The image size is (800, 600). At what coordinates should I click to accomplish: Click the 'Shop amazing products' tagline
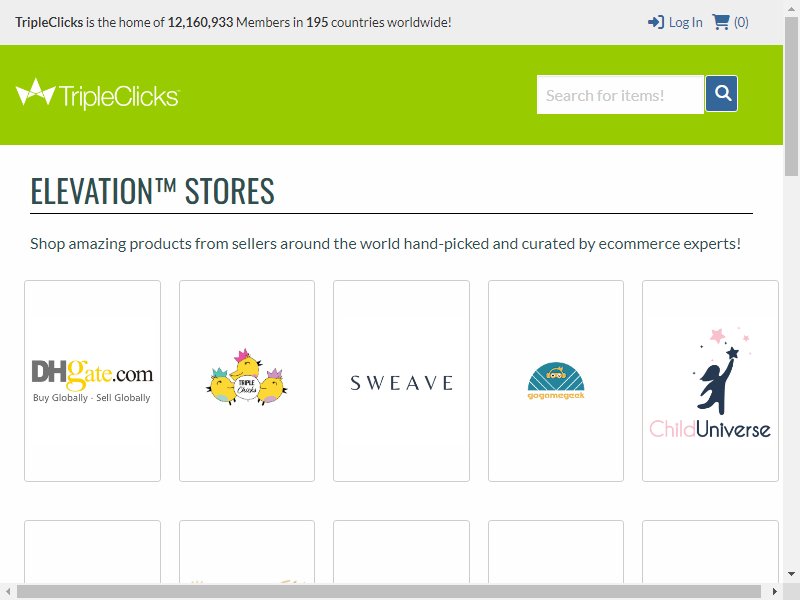point(385,244)
